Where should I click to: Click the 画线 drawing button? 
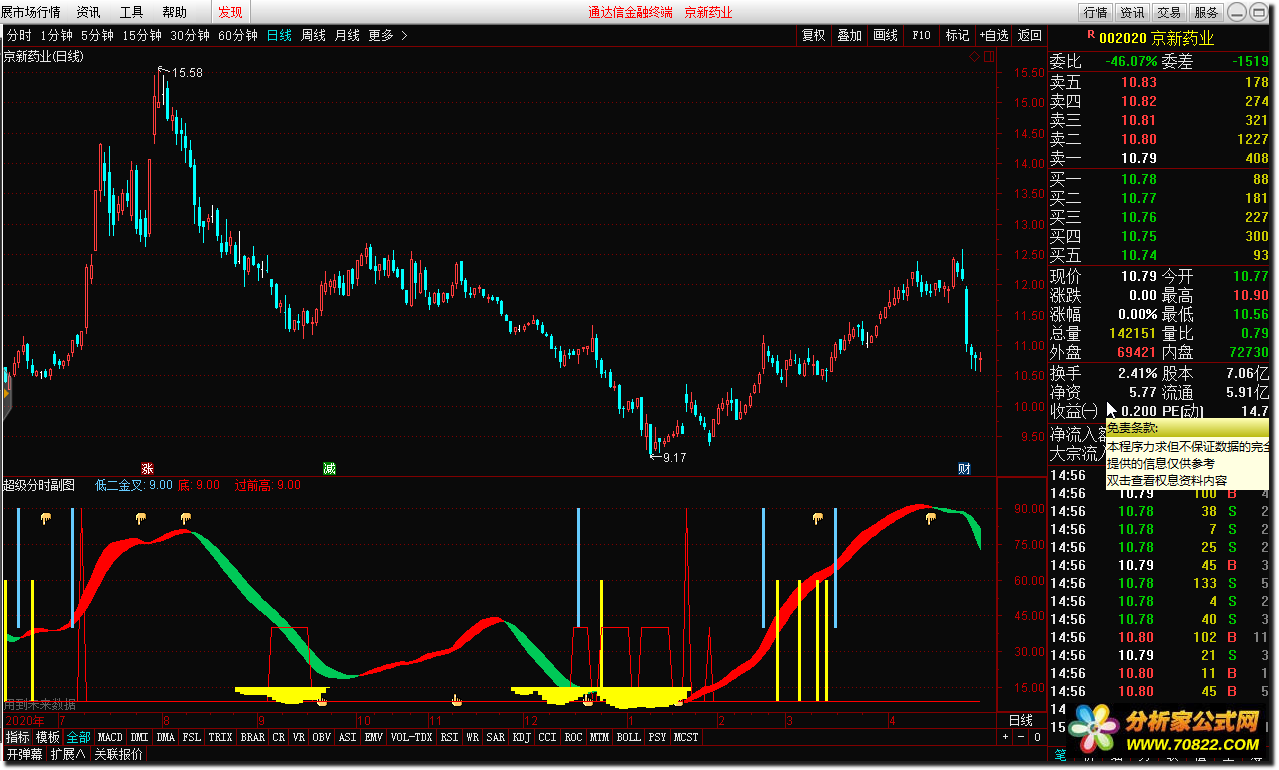pos(886,35)
